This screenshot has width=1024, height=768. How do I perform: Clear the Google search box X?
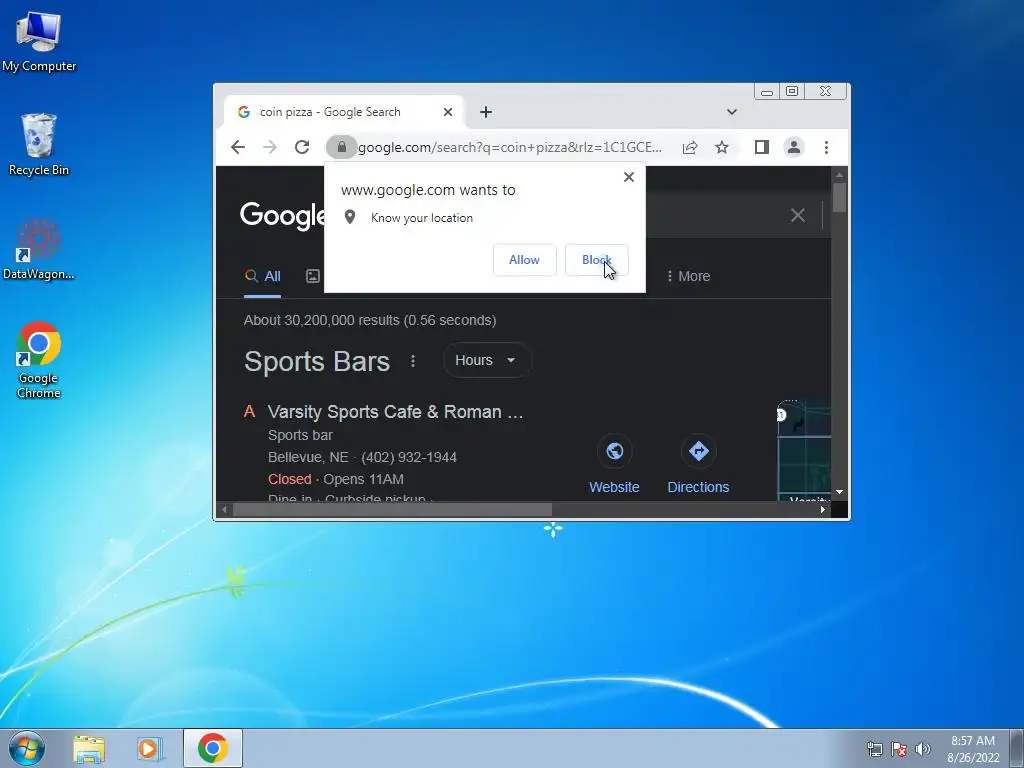coord(797,216)
